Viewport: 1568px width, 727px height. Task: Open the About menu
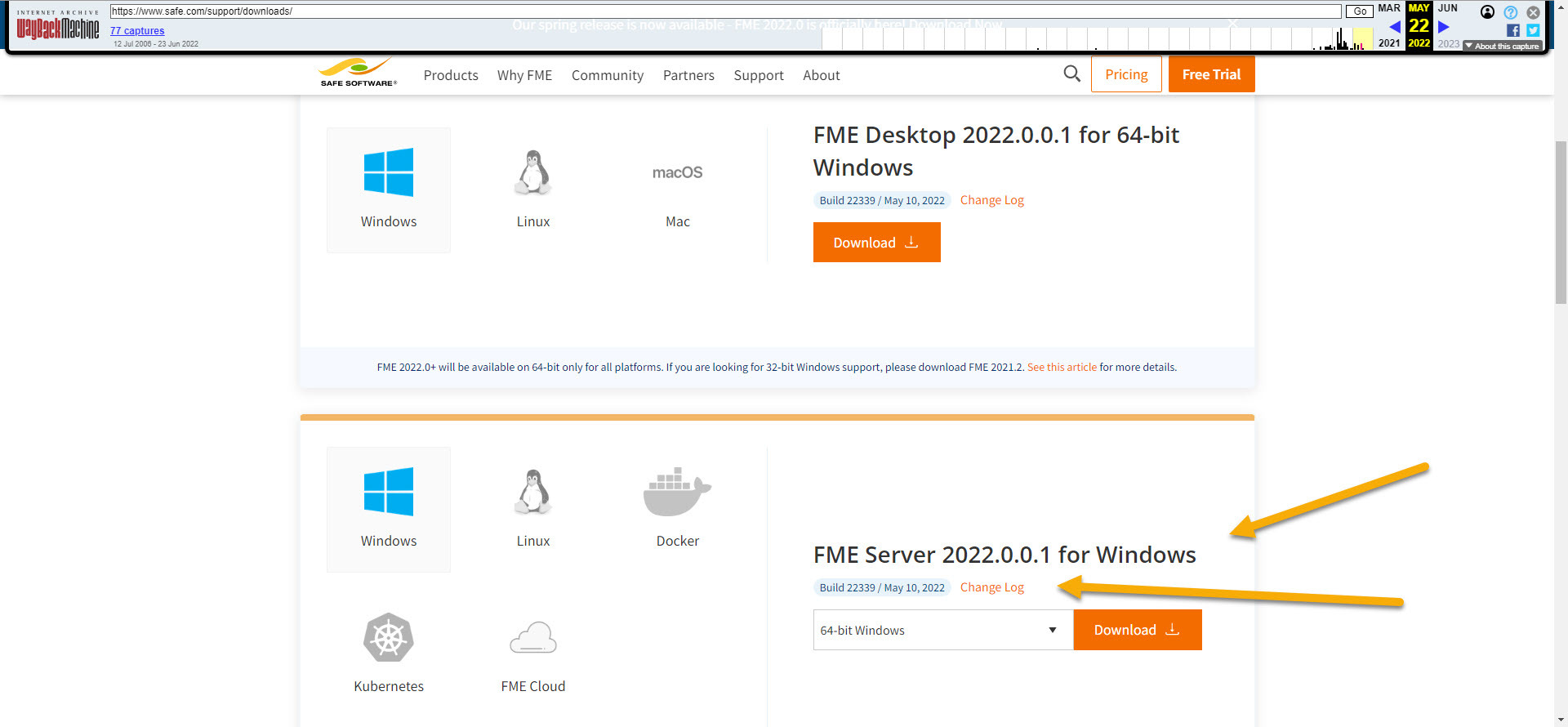tap(821, 75)
